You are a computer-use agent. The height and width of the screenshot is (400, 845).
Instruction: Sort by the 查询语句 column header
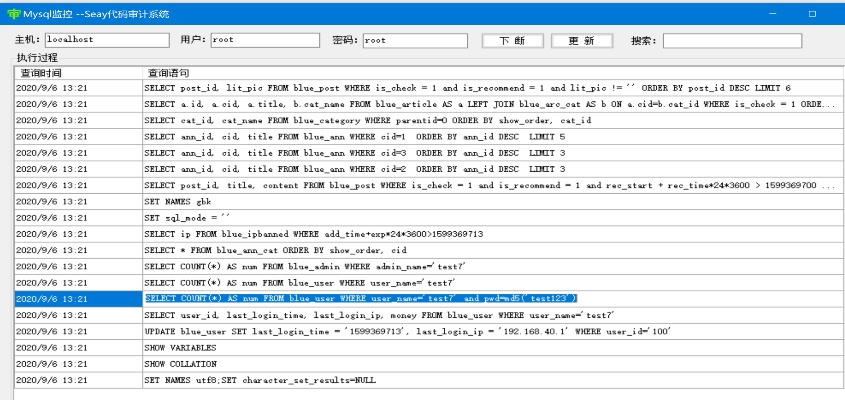click(x=494, y=73)
